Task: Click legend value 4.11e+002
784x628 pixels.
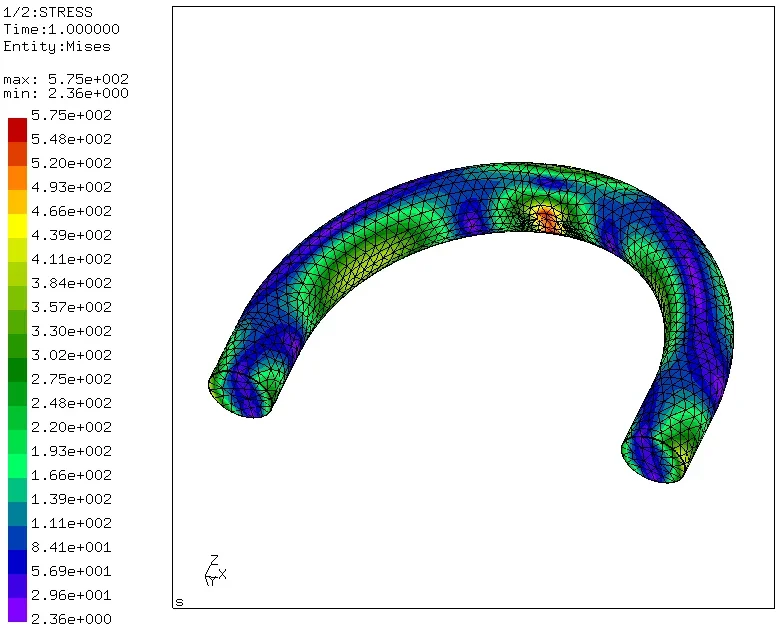Action: point(72,259)
